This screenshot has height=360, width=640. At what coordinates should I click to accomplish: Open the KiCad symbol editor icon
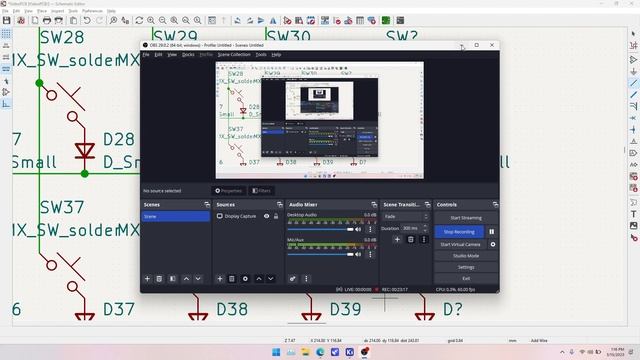click(288, 20)
